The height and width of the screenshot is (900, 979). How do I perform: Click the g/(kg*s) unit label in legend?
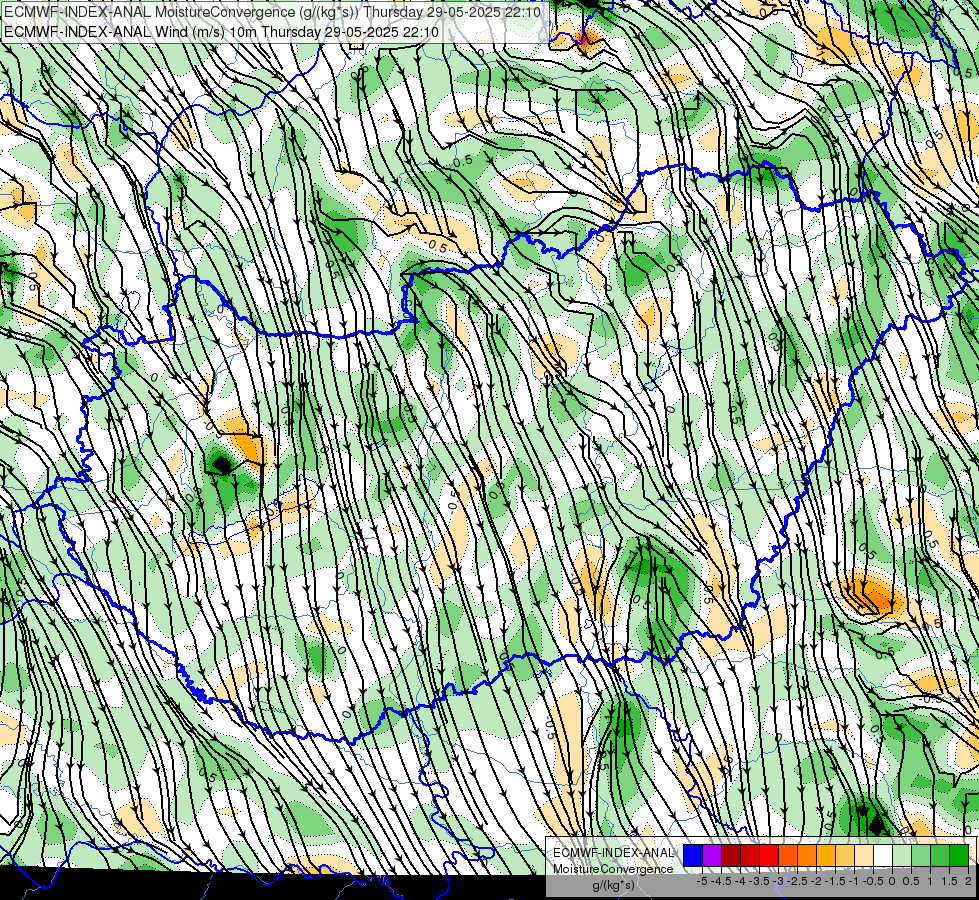coord(613,885)
